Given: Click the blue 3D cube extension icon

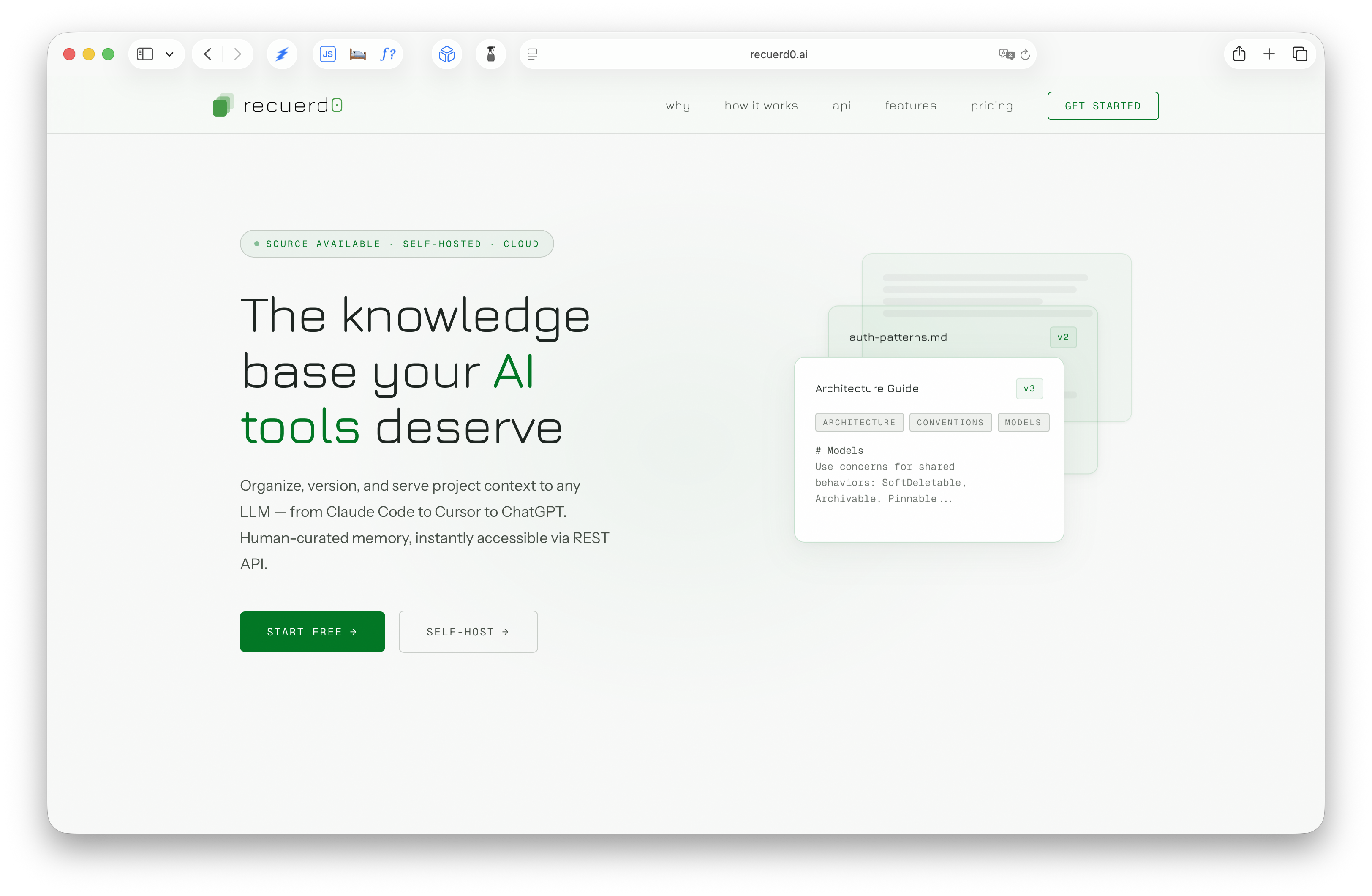Looking at the screenshot, I should 447,54.
